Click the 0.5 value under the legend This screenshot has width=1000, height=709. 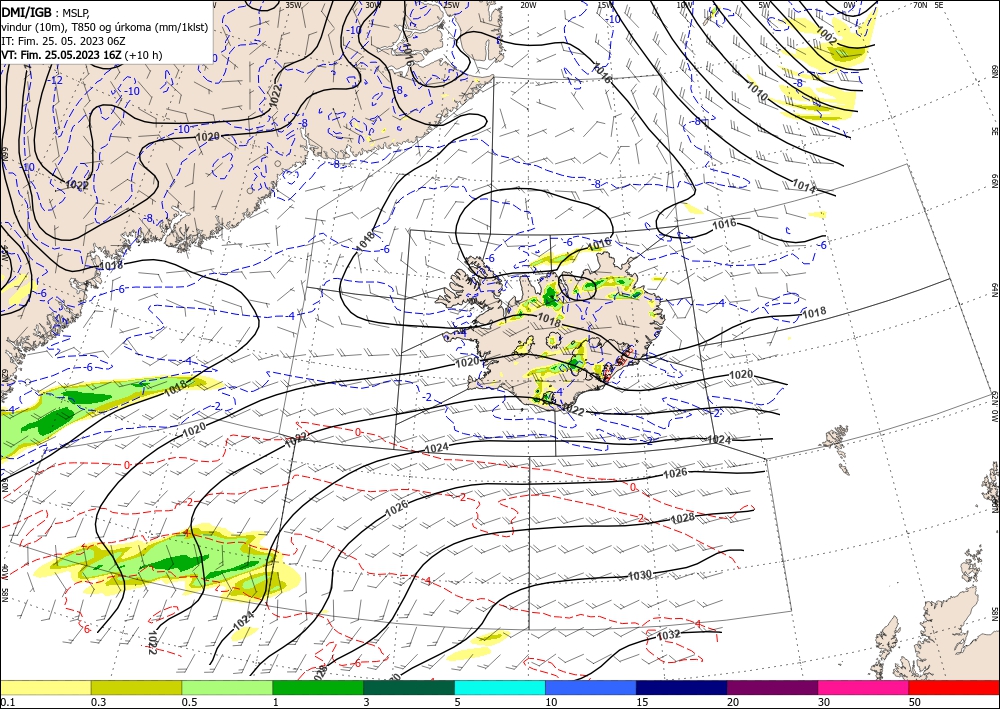click(x=189, y=702)
